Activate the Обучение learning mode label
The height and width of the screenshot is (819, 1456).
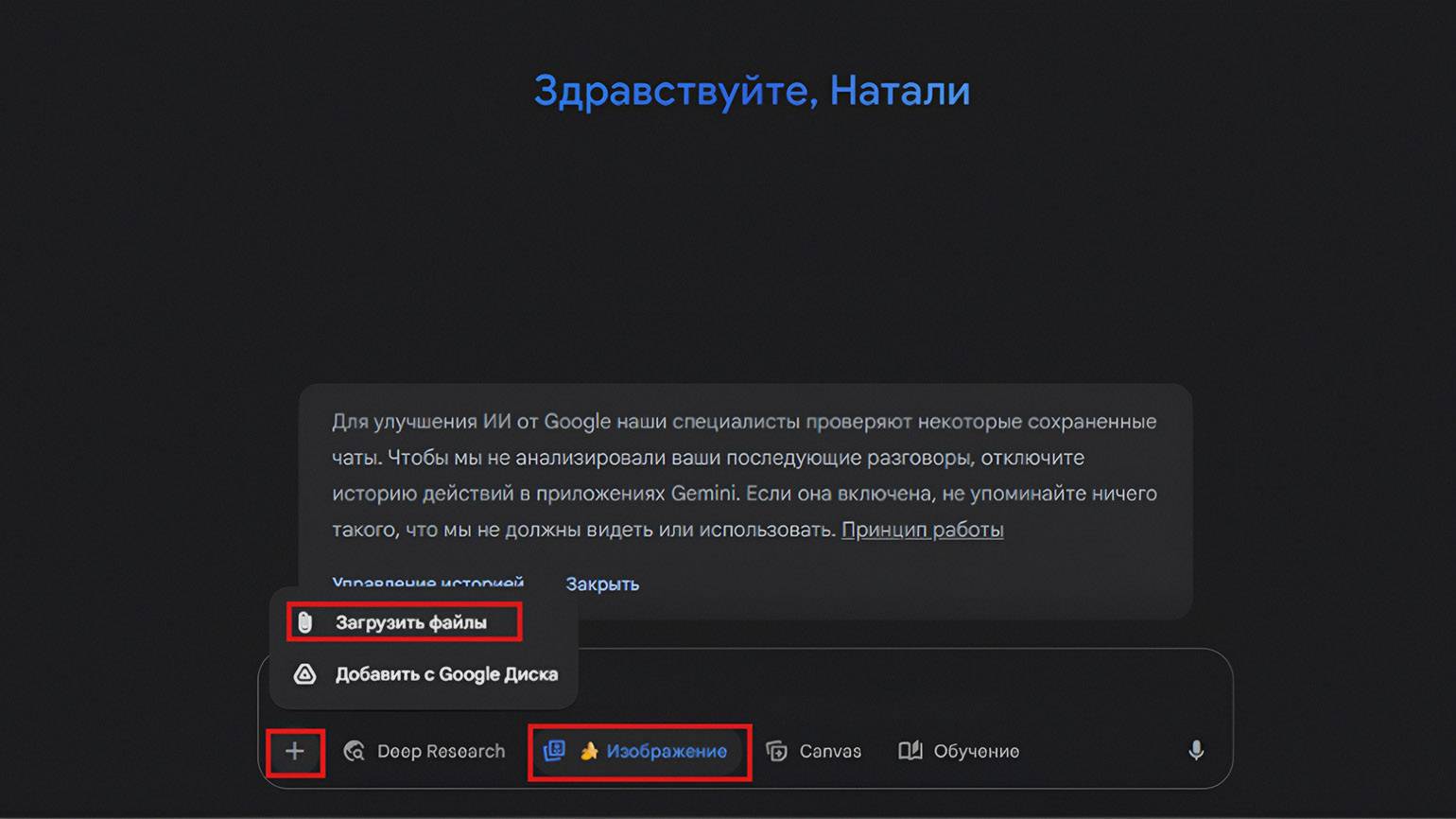coord(976,752)
